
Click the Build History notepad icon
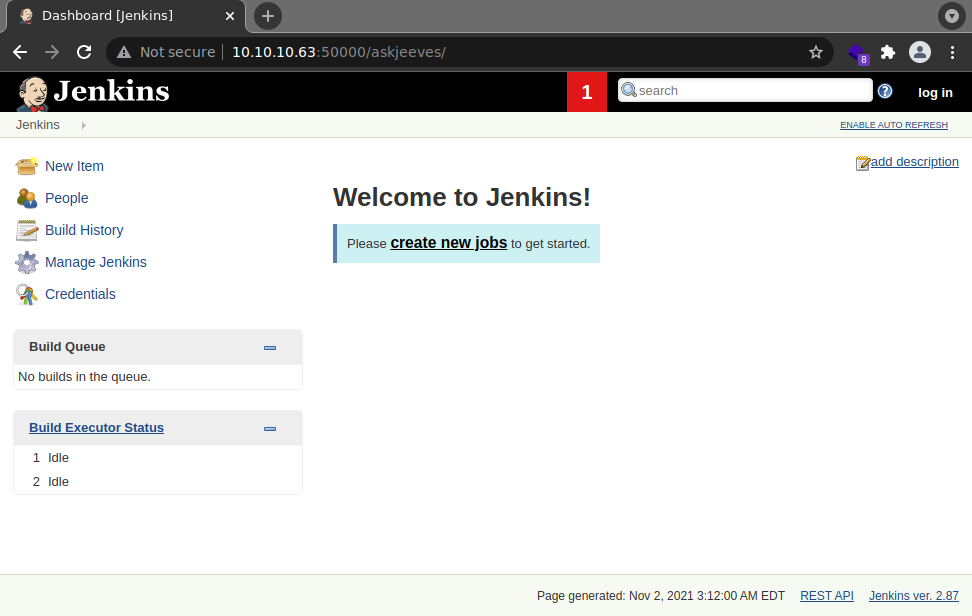pyautogui.click(x=27, y=230)
